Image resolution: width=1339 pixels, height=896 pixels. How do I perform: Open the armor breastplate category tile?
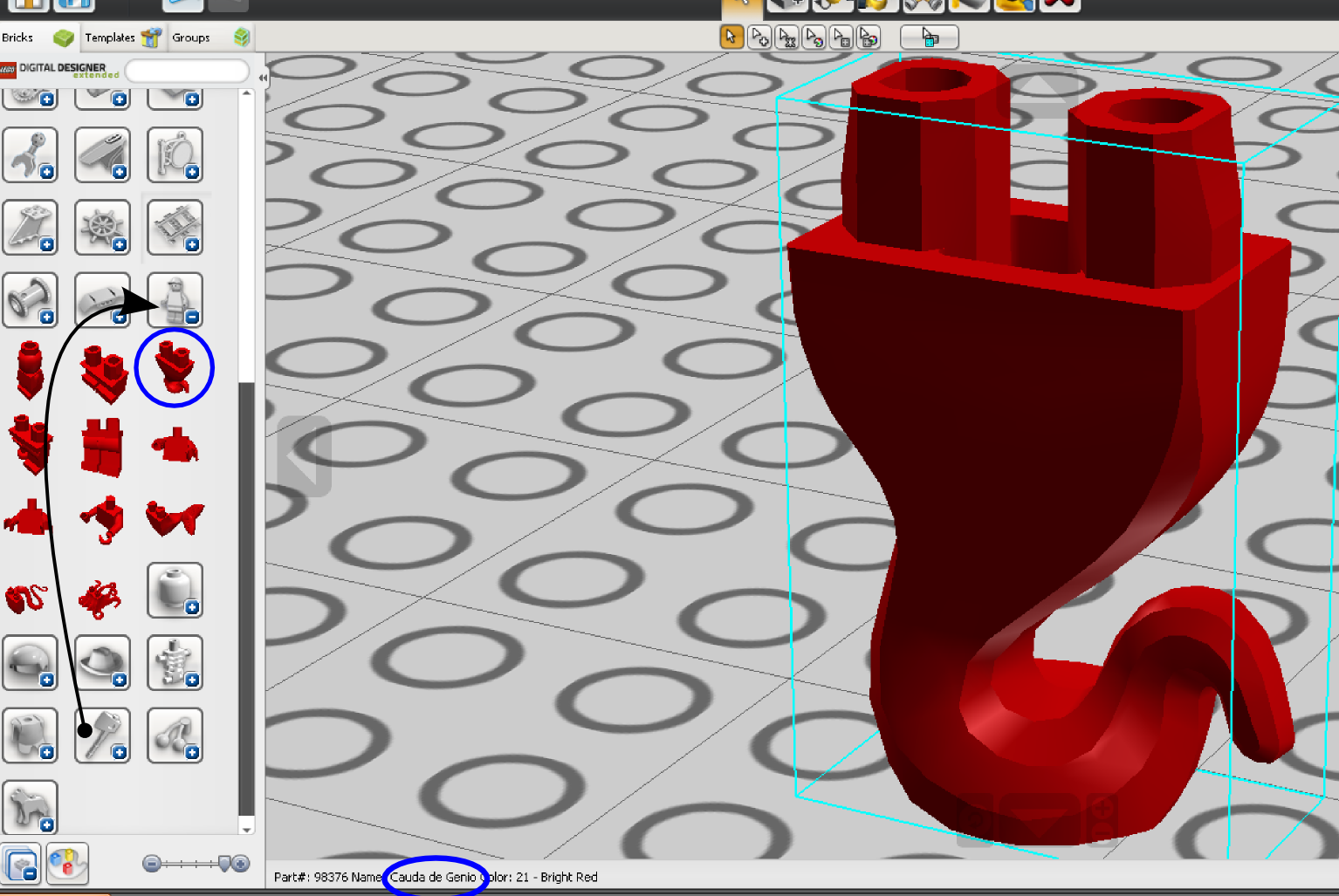[x=31, y=735]
